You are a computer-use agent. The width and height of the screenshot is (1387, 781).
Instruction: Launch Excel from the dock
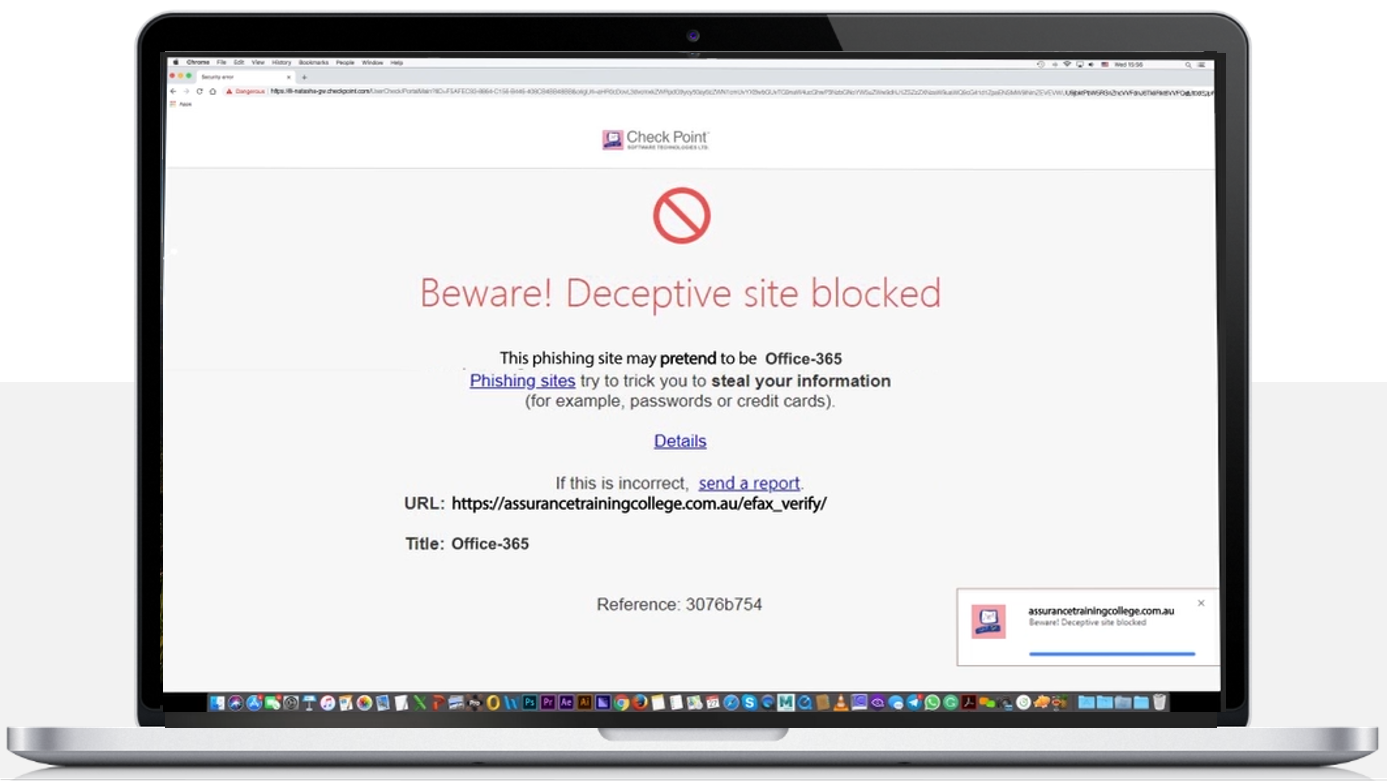pos(419,703)
